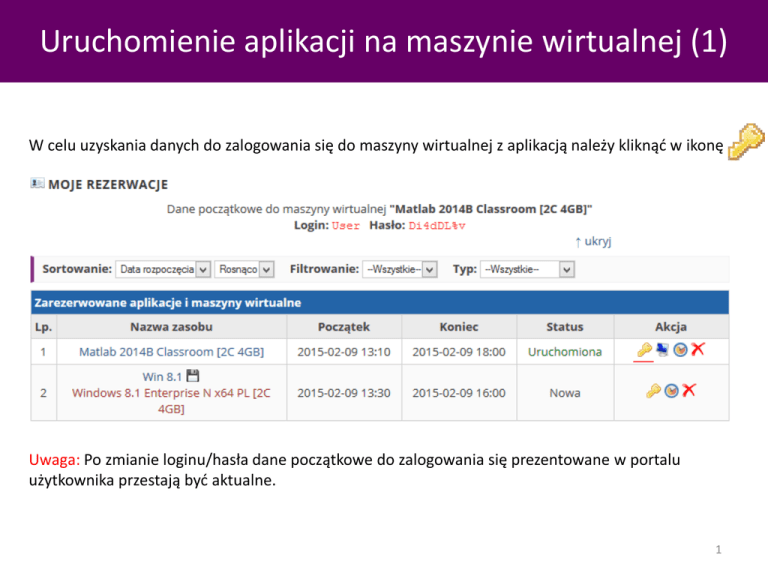This screenshot has width=768, height=576.
Task: Click the key icon for Win 8.1 row
Action: [x=654, y=391]
